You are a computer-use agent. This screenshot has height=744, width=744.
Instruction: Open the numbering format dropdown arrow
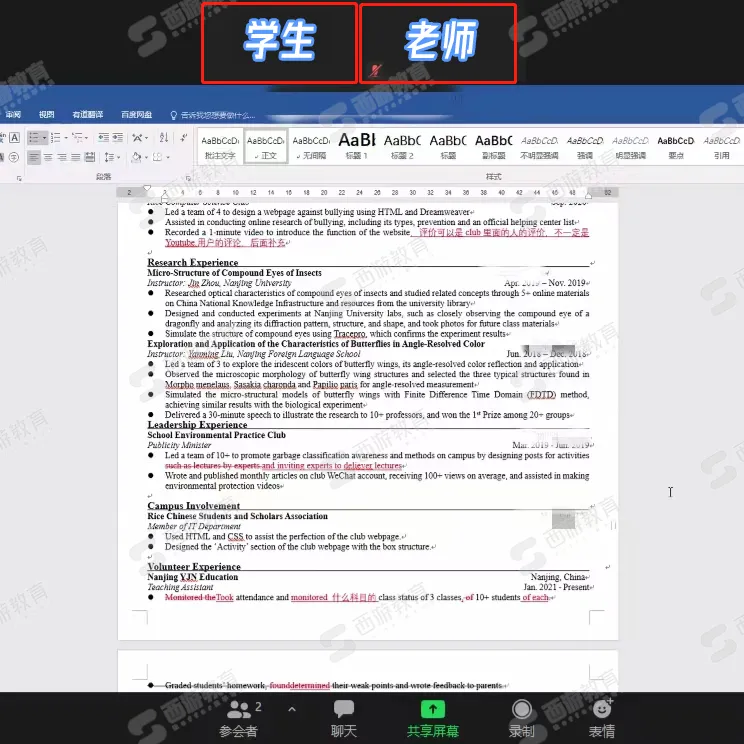[x=65, y=138]
